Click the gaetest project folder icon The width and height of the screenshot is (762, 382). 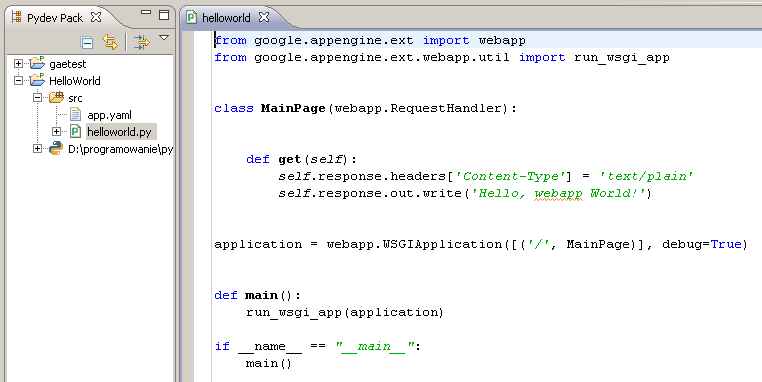[37, 63]
